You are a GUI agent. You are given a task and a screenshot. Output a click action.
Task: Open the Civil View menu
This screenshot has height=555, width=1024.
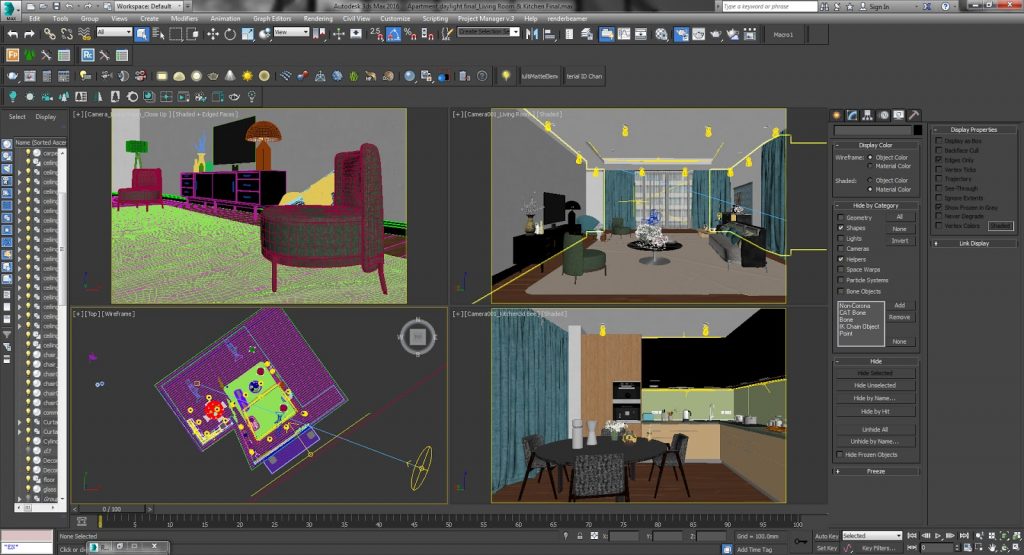(357, 18)
